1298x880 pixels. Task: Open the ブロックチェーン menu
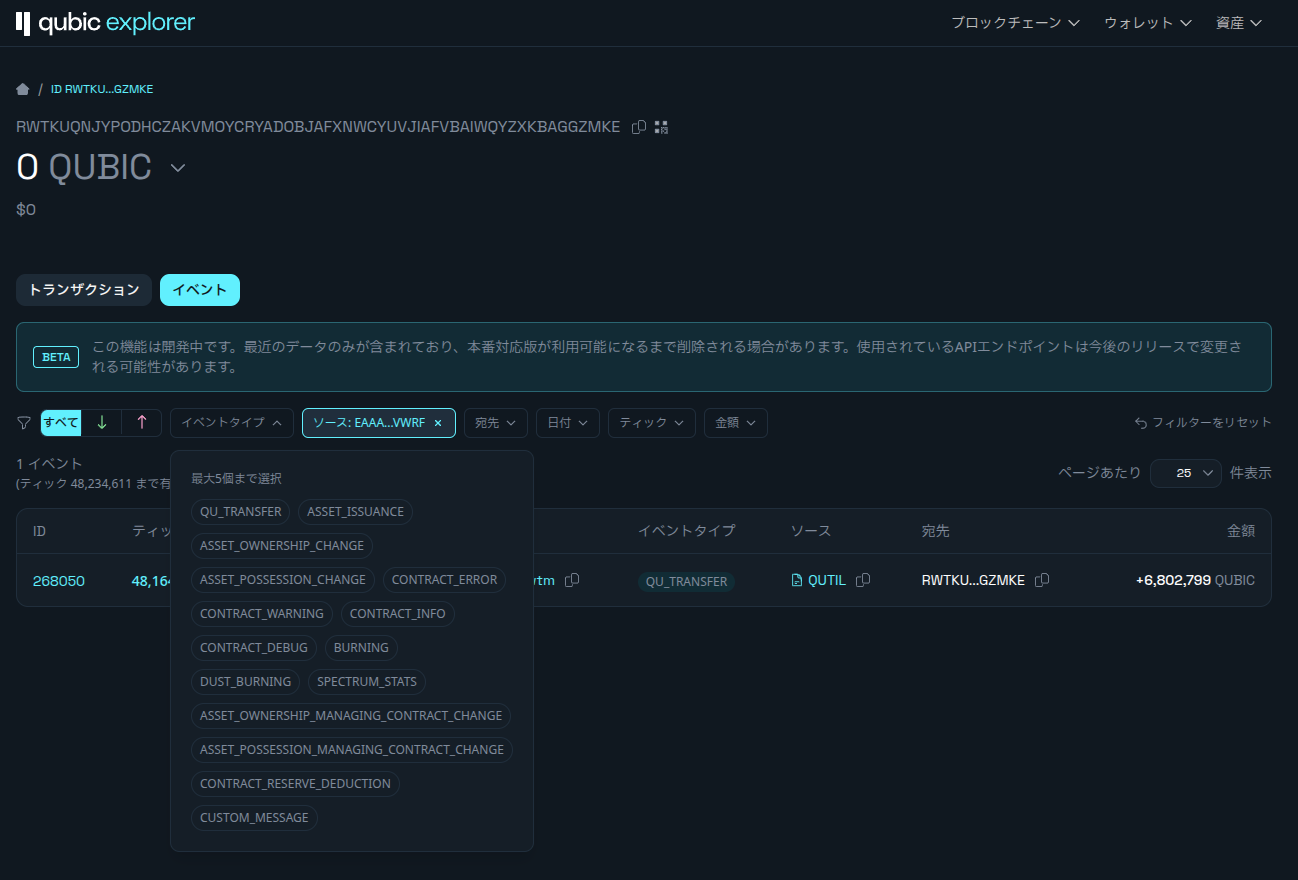point(1015,23)
